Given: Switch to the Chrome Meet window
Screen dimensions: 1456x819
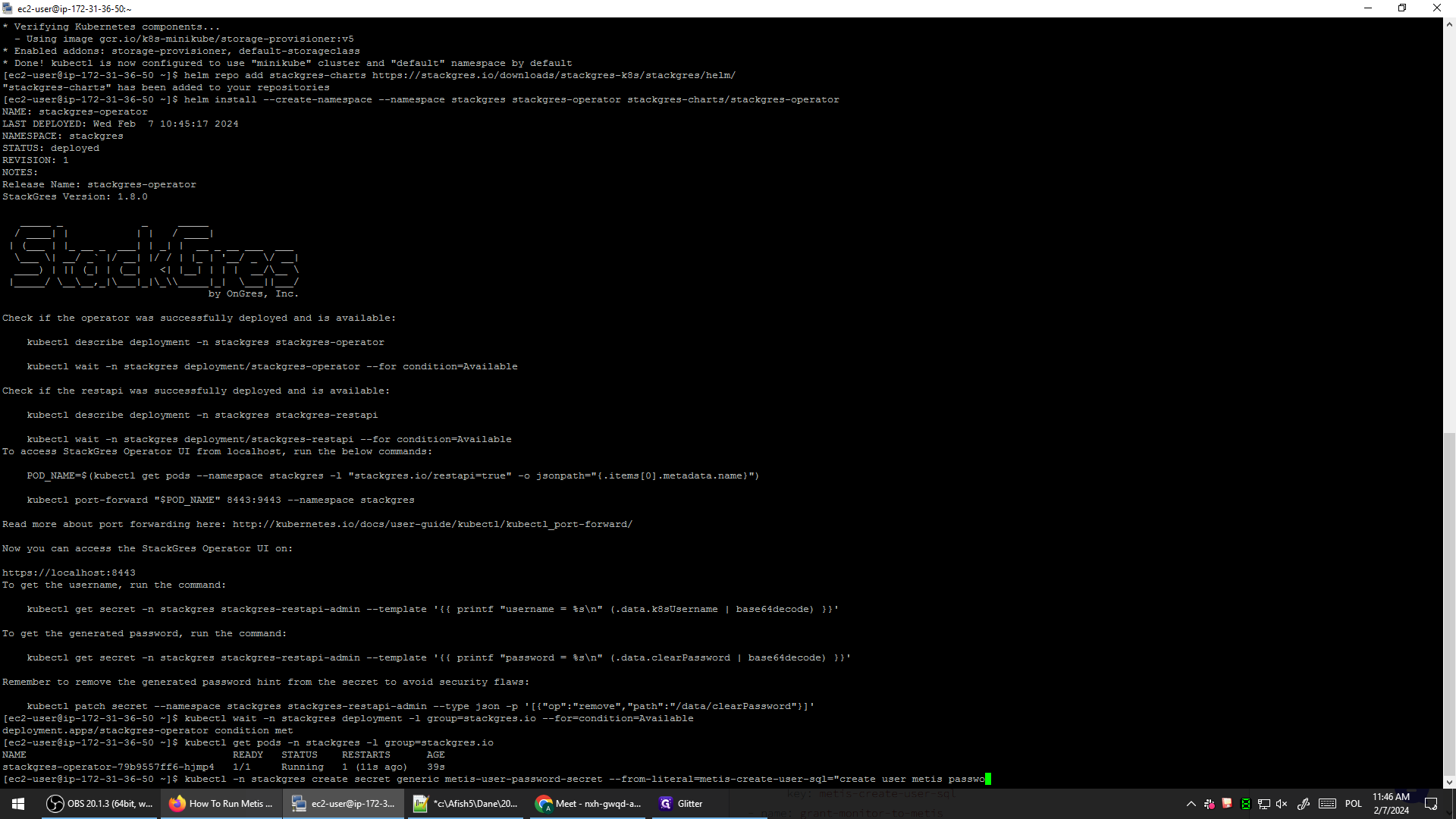Looking at the screenshot, I should click(x=588, y=804).
